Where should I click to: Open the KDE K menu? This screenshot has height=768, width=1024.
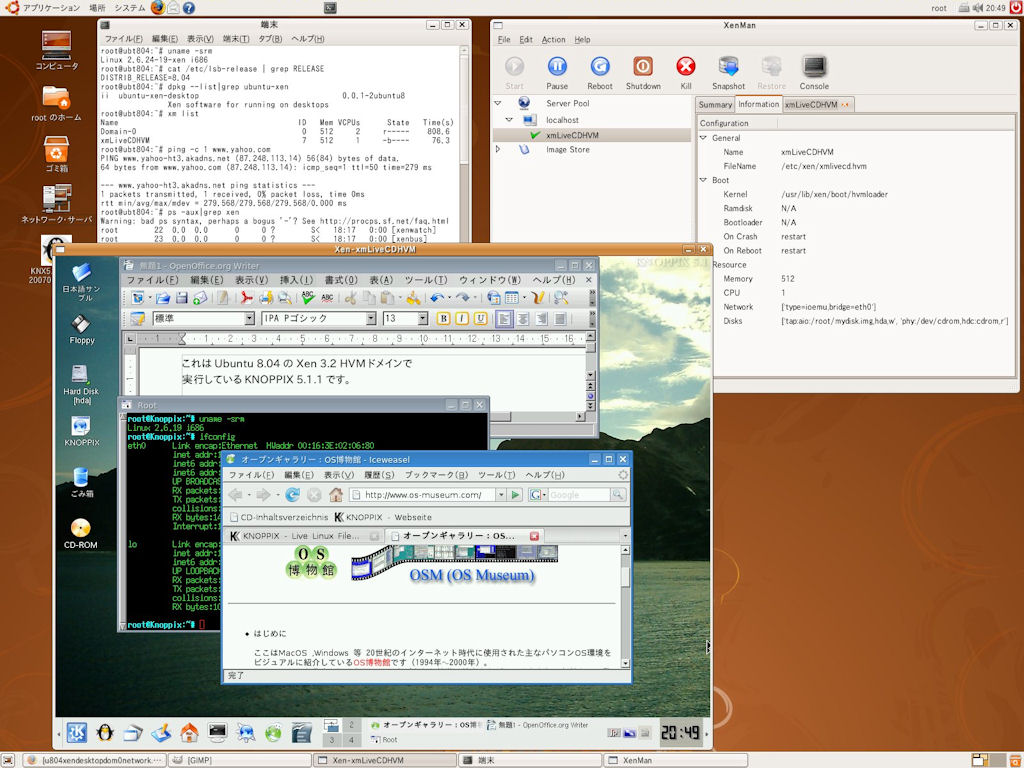point(76,733)
